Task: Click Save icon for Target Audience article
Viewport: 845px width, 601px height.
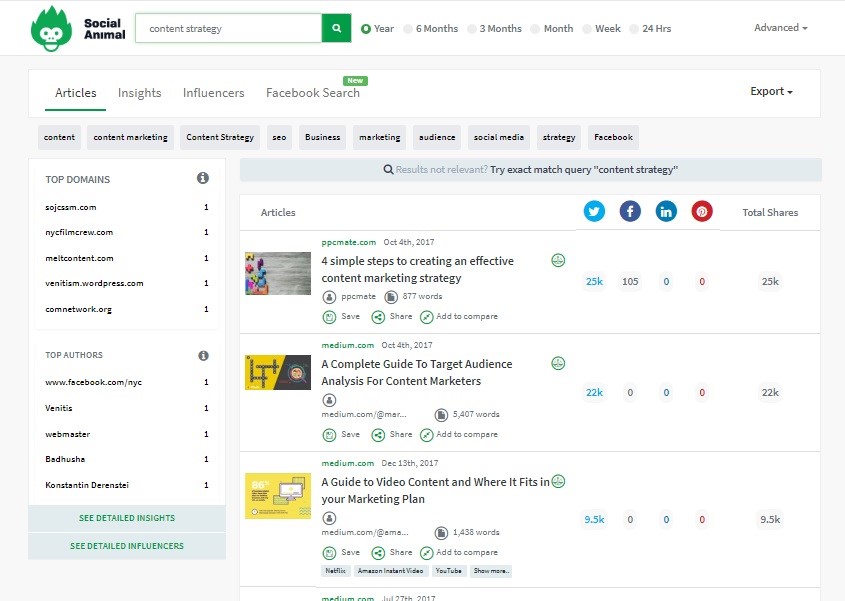Action: click(x=329, y=435)
